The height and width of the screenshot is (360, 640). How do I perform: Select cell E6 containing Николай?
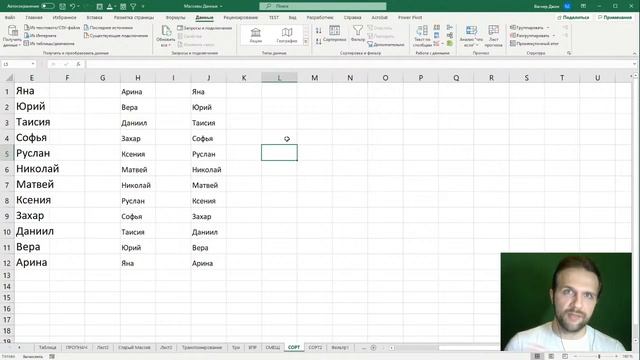coord(32,169)
